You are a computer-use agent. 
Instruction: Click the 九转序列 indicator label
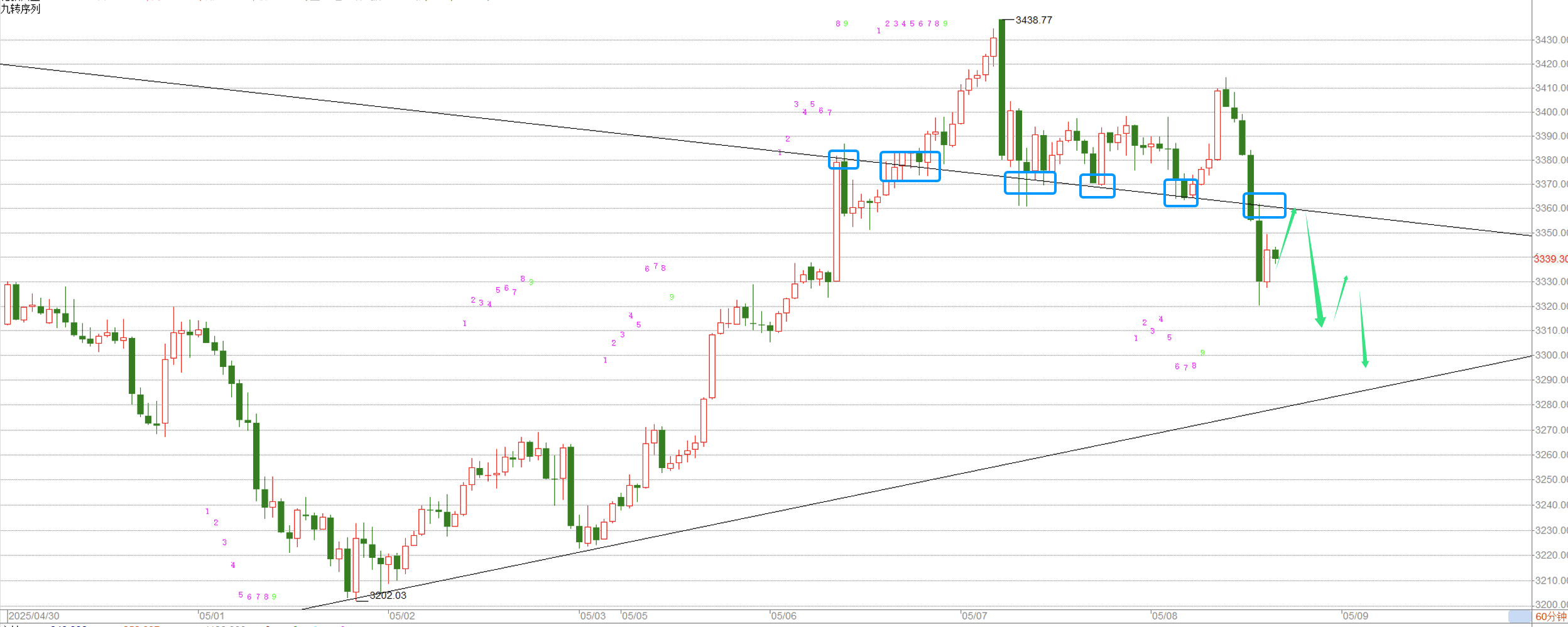click(x=21, y=9)
